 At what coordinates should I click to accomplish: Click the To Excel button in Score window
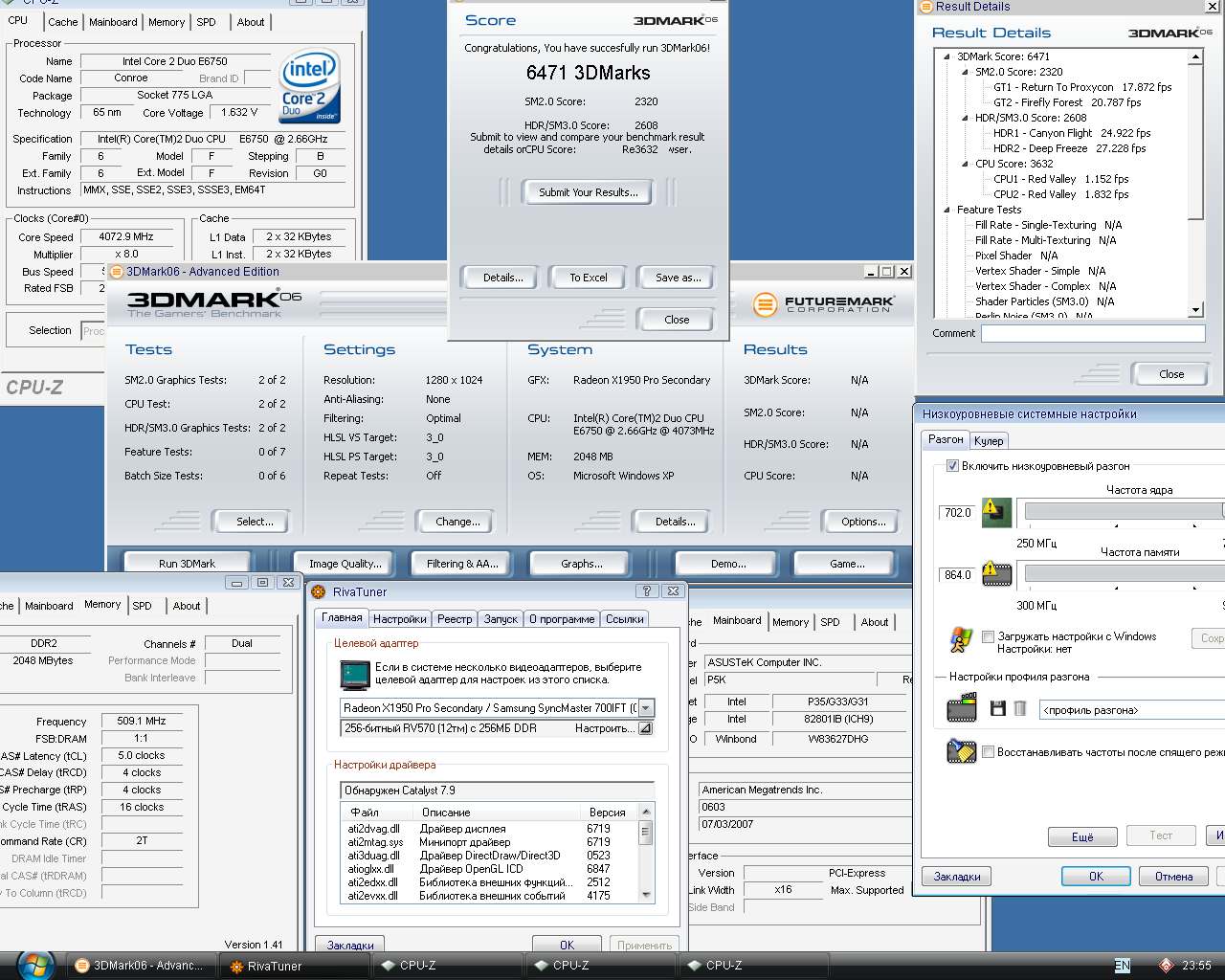point(589,278)
